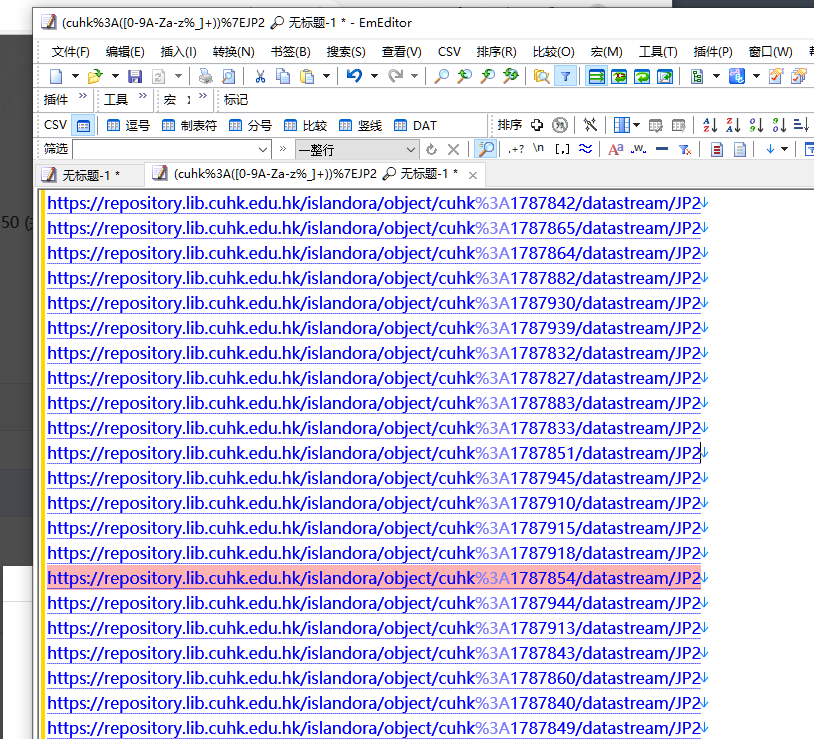Select 制表符 tab-separated mode
This screenshot has width=814, height=739.
point(189,126)
